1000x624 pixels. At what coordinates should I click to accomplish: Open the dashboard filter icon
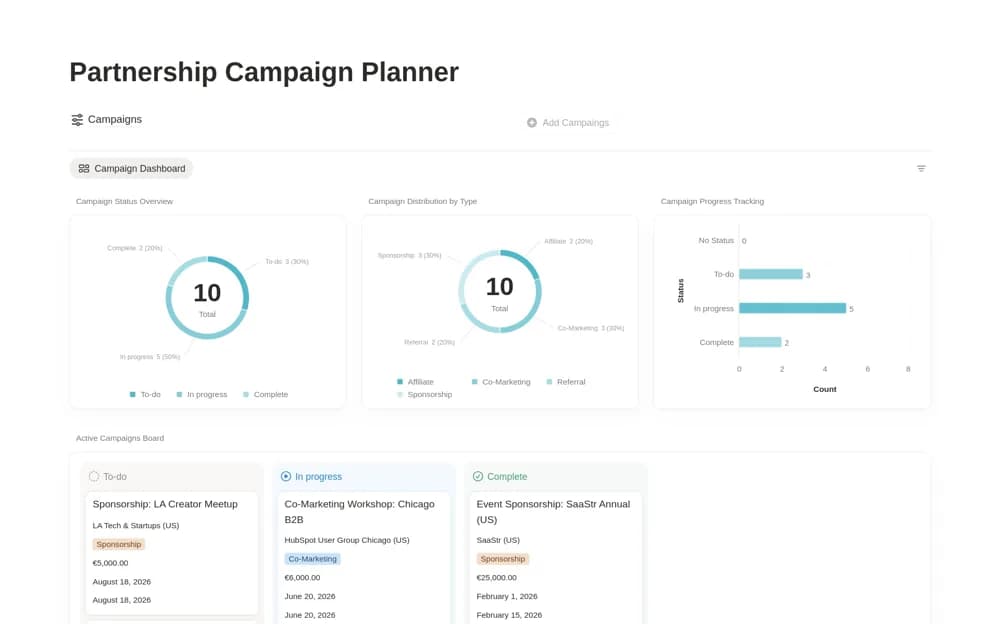click(921, 168)
